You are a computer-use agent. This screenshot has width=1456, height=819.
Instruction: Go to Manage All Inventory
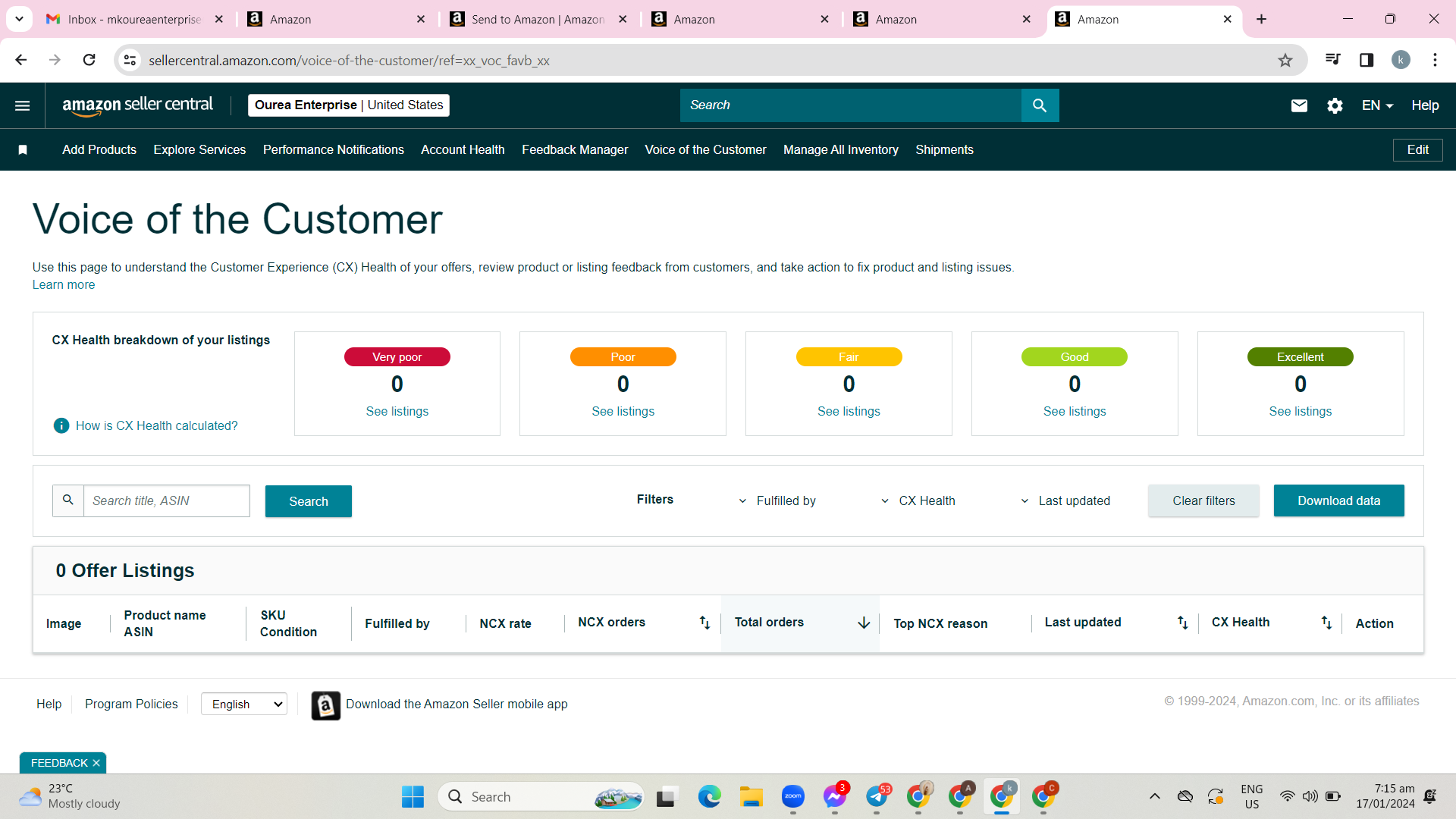coord(841,150)
